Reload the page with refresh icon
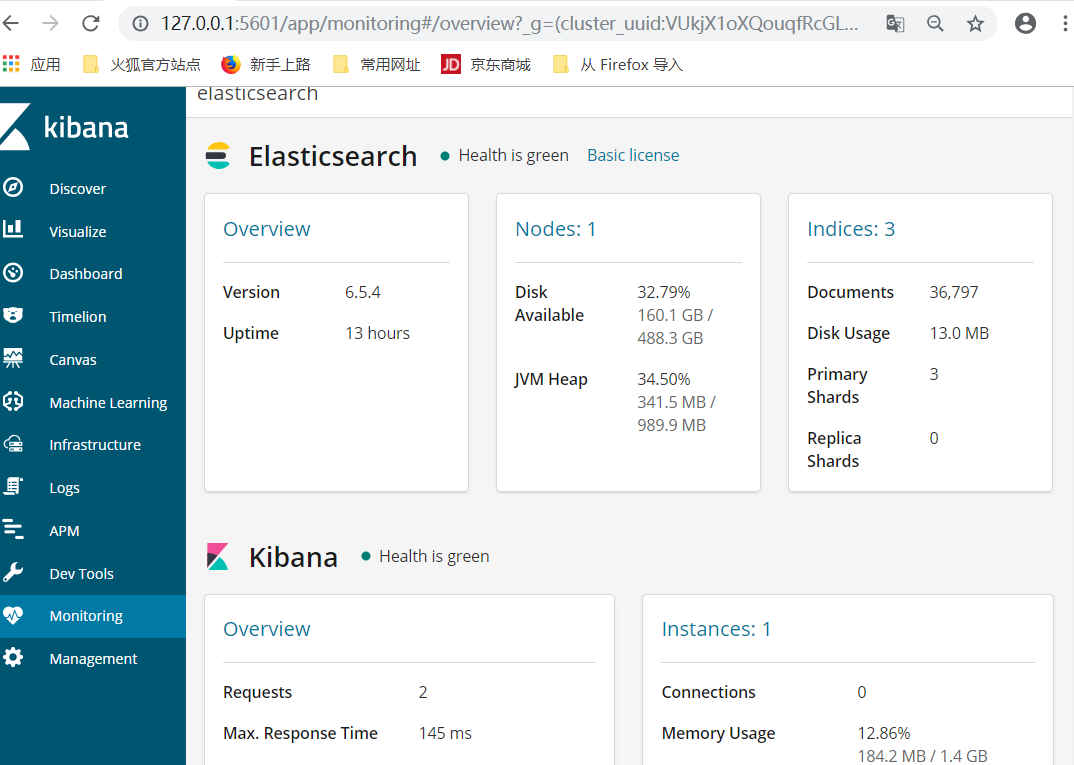This screenshot has width=1074, height=765. click(90, 23)
